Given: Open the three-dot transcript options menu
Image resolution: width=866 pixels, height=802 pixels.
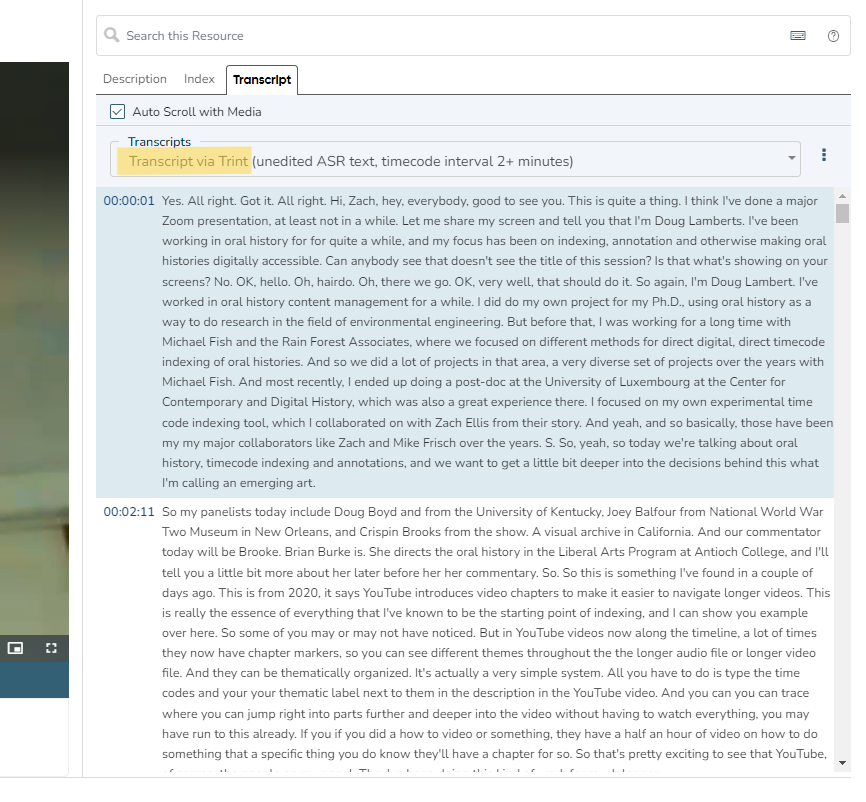Looking at the screenshot, I should pyautogui.click(x=824, y=155).
